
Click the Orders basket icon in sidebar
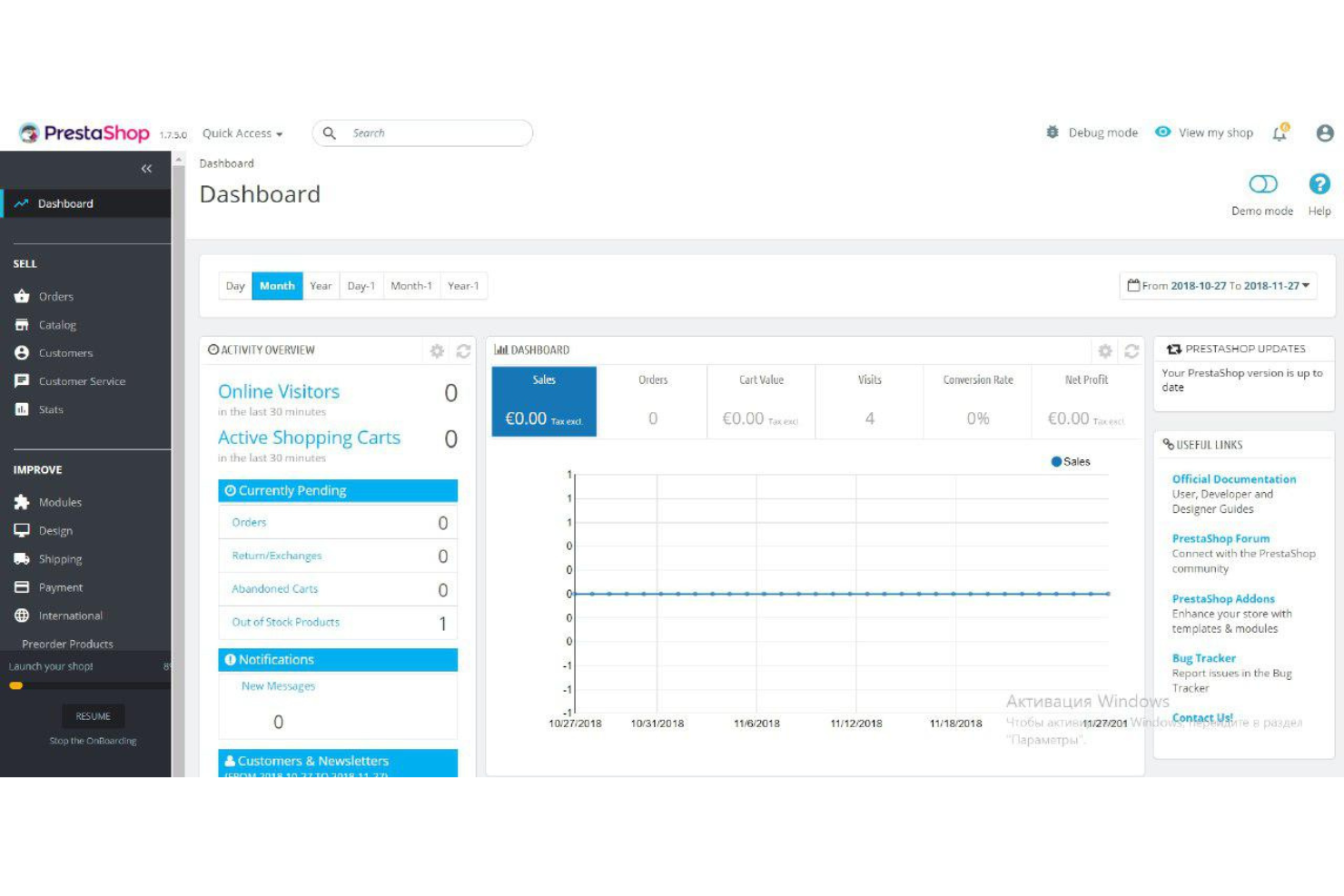[22, 296]
